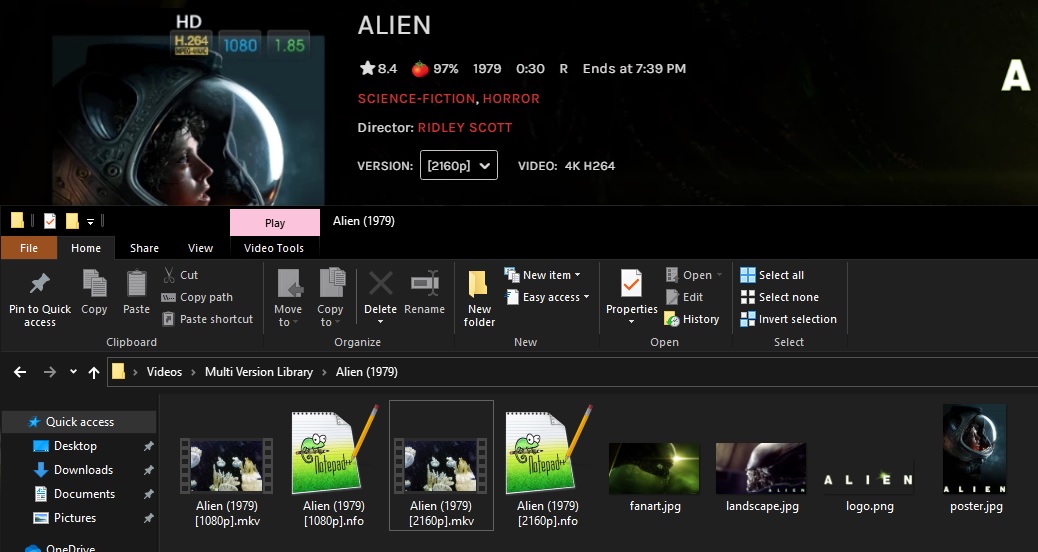Viewport: 1038px width, 552px height.
Task: Click the Copy icon in Clipboard group
Action: 94,283
